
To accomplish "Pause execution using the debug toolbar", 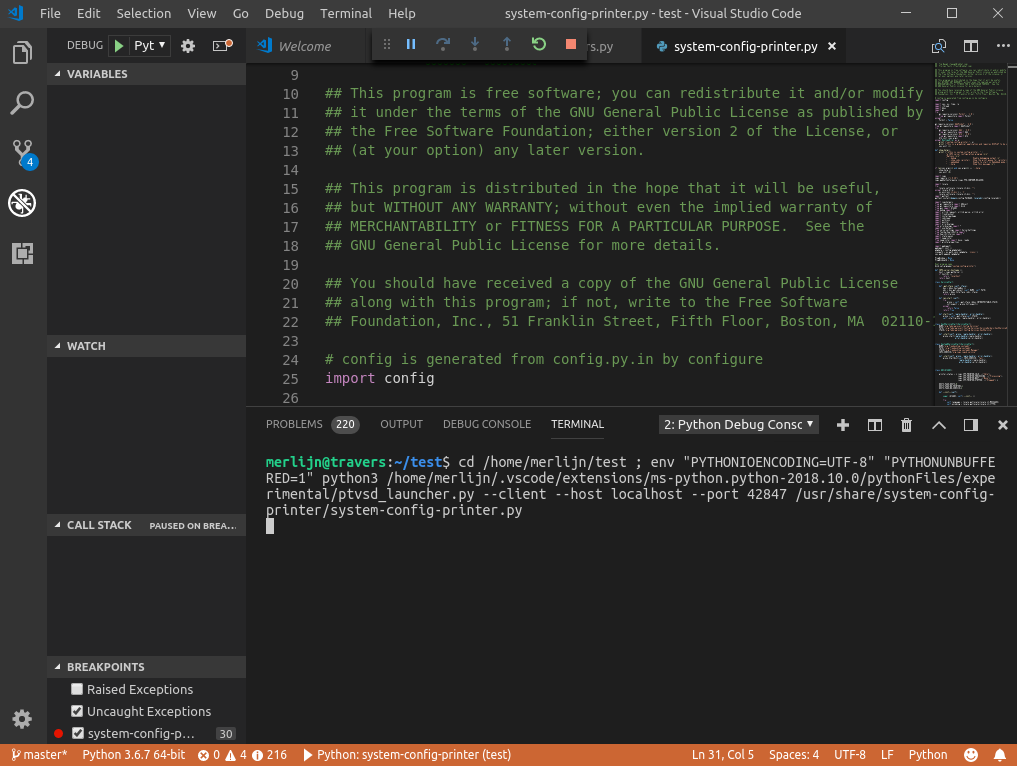I will coord(413,45).
